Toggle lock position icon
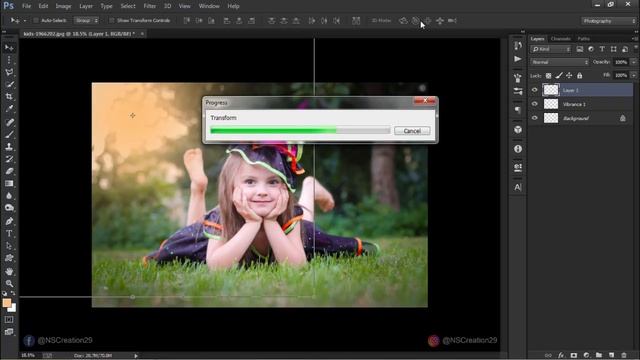Viewport: 640px width, 360px height. (569, 76)
